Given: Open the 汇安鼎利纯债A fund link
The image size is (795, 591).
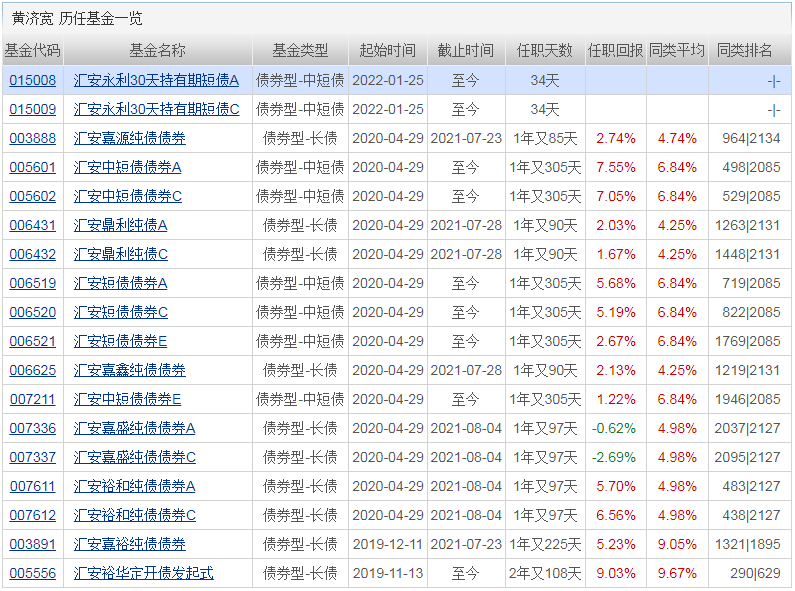Looking at the screenshot, I should [x=120, y=225].
